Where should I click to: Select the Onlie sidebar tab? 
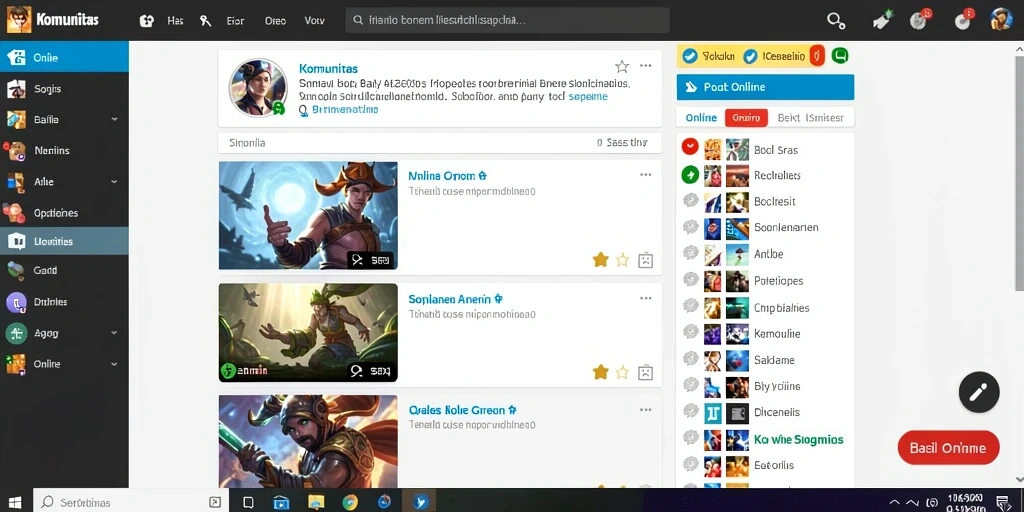pos(64,57)
